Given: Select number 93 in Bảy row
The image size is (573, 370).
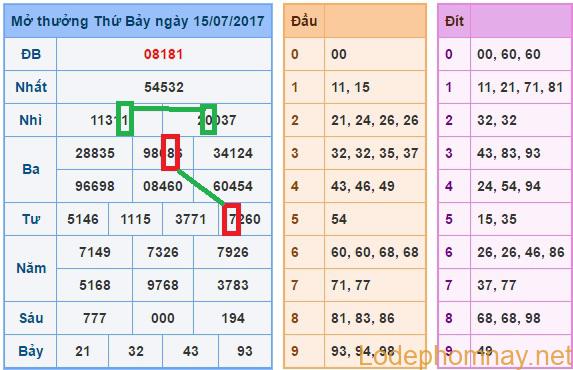Looking at the screenshot, I should tap(245, 351).
